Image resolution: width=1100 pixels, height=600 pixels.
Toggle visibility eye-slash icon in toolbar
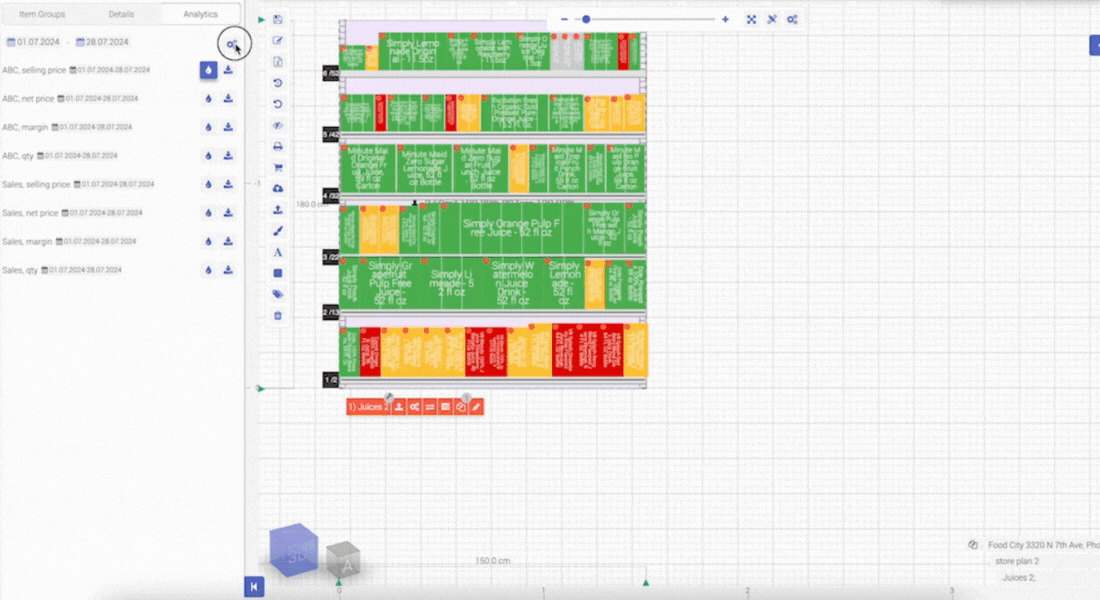(278, 126)
